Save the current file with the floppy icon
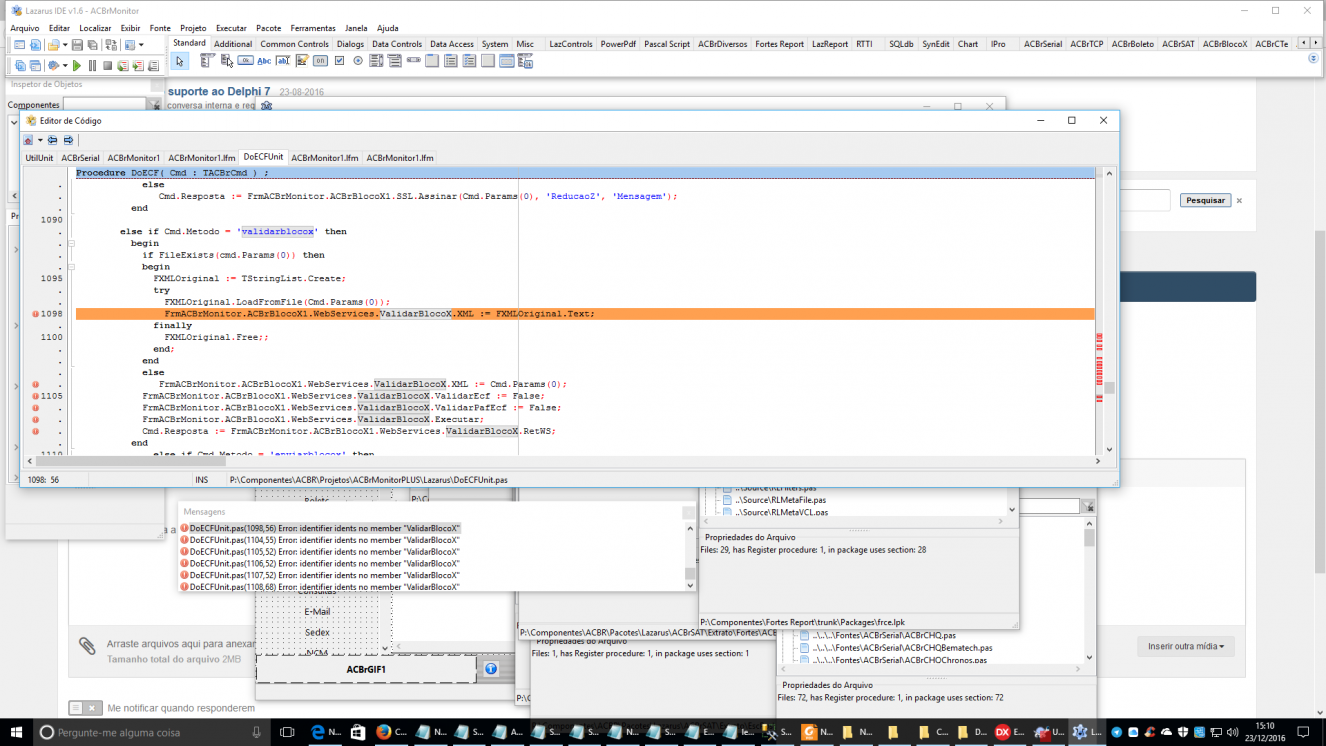 77,45
